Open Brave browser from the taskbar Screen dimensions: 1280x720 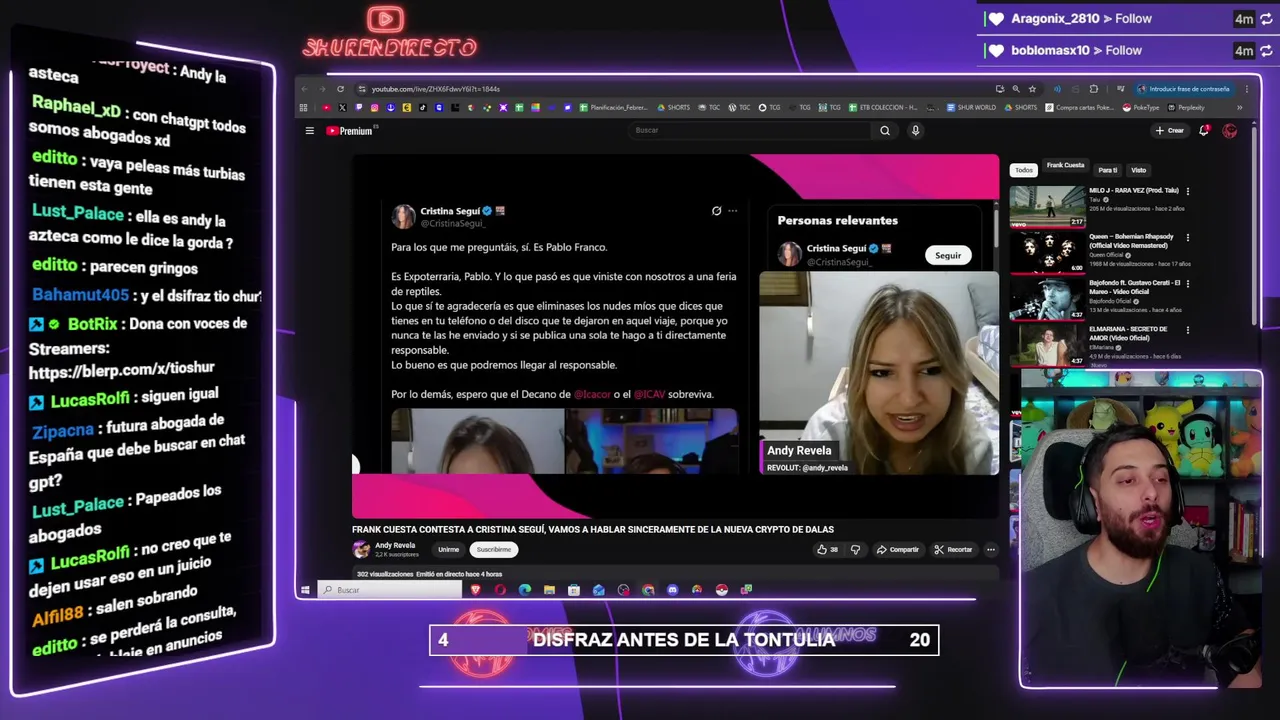click(475, 590)
